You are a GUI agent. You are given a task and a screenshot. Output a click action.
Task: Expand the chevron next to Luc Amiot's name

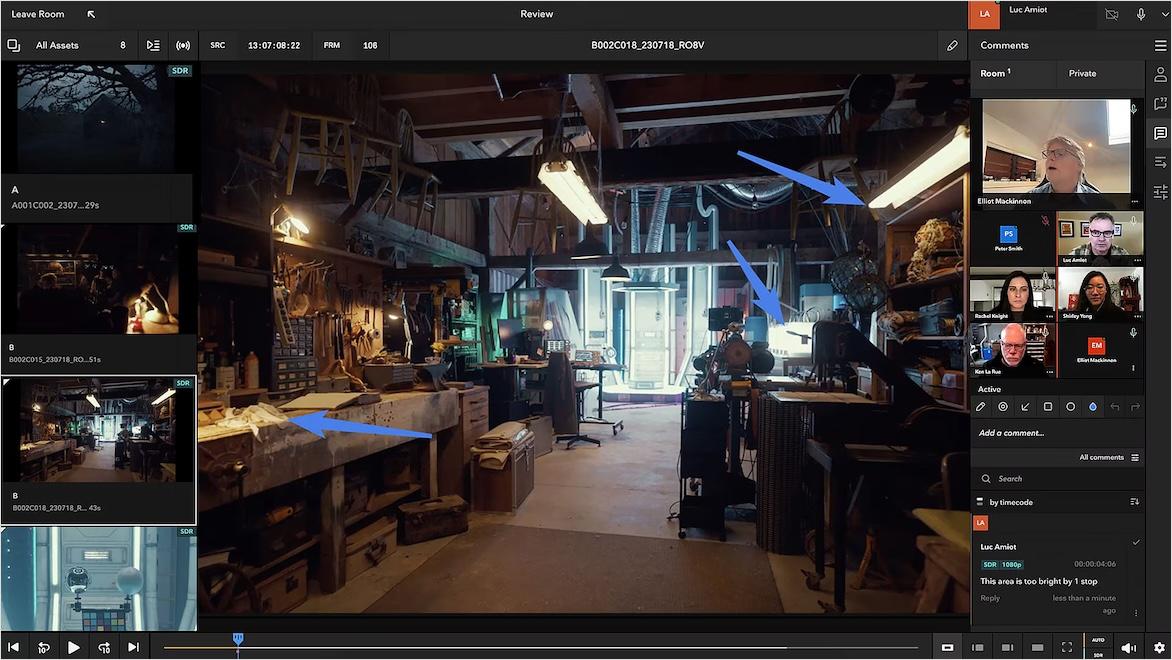pos(1166,14)
